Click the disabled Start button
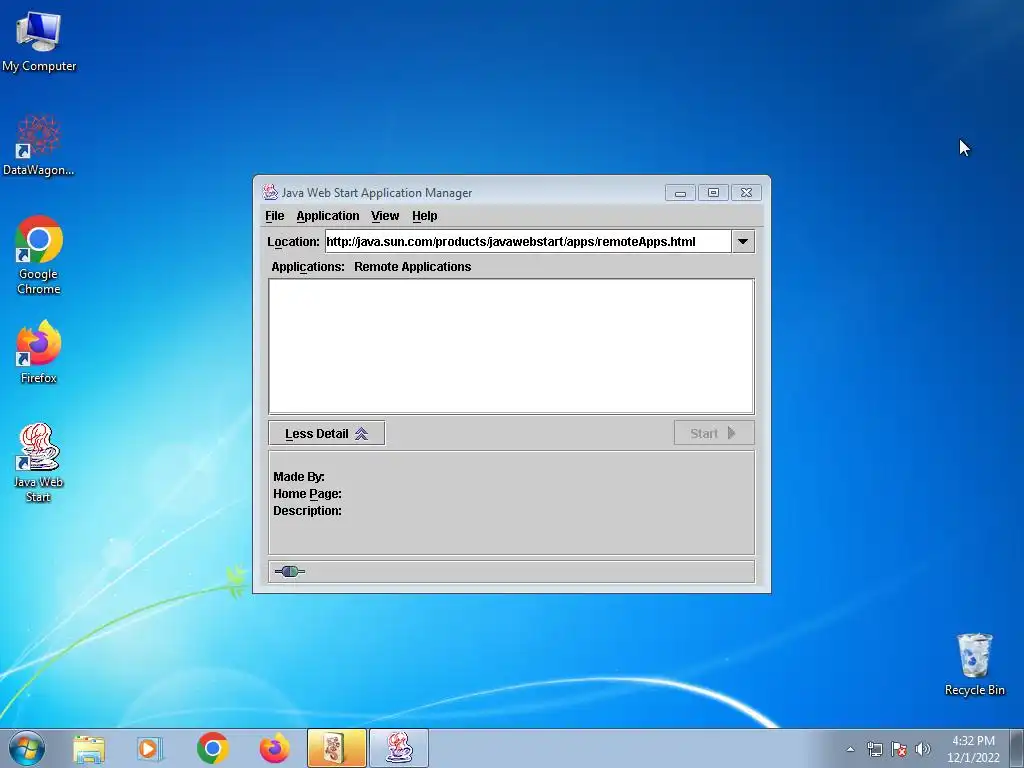Image resolution: width=1024 pixels, height=768 pixels. click(714, 433)
